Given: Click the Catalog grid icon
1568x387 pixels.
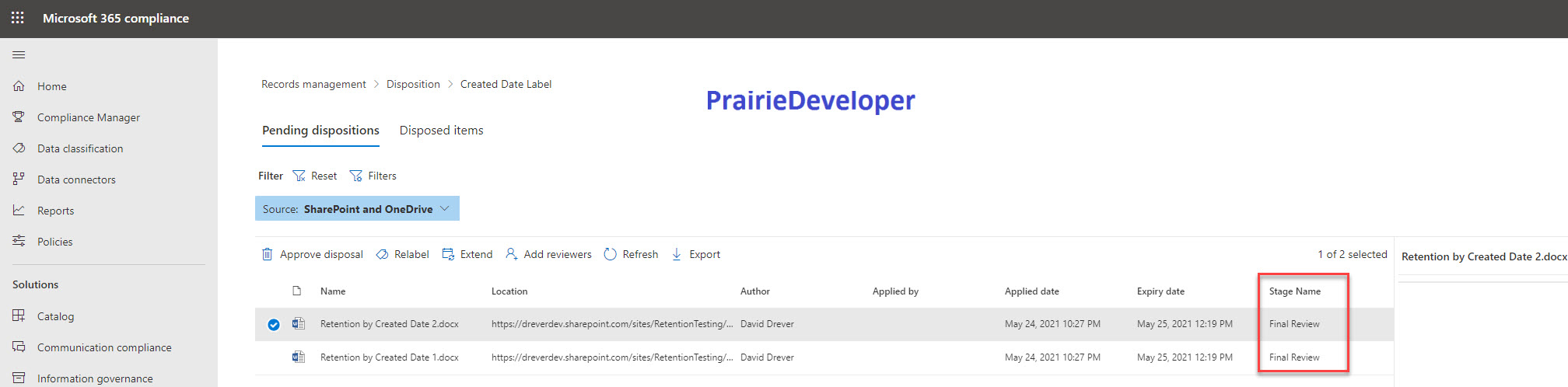Looking at the screenshot, I should coord(19,316).
